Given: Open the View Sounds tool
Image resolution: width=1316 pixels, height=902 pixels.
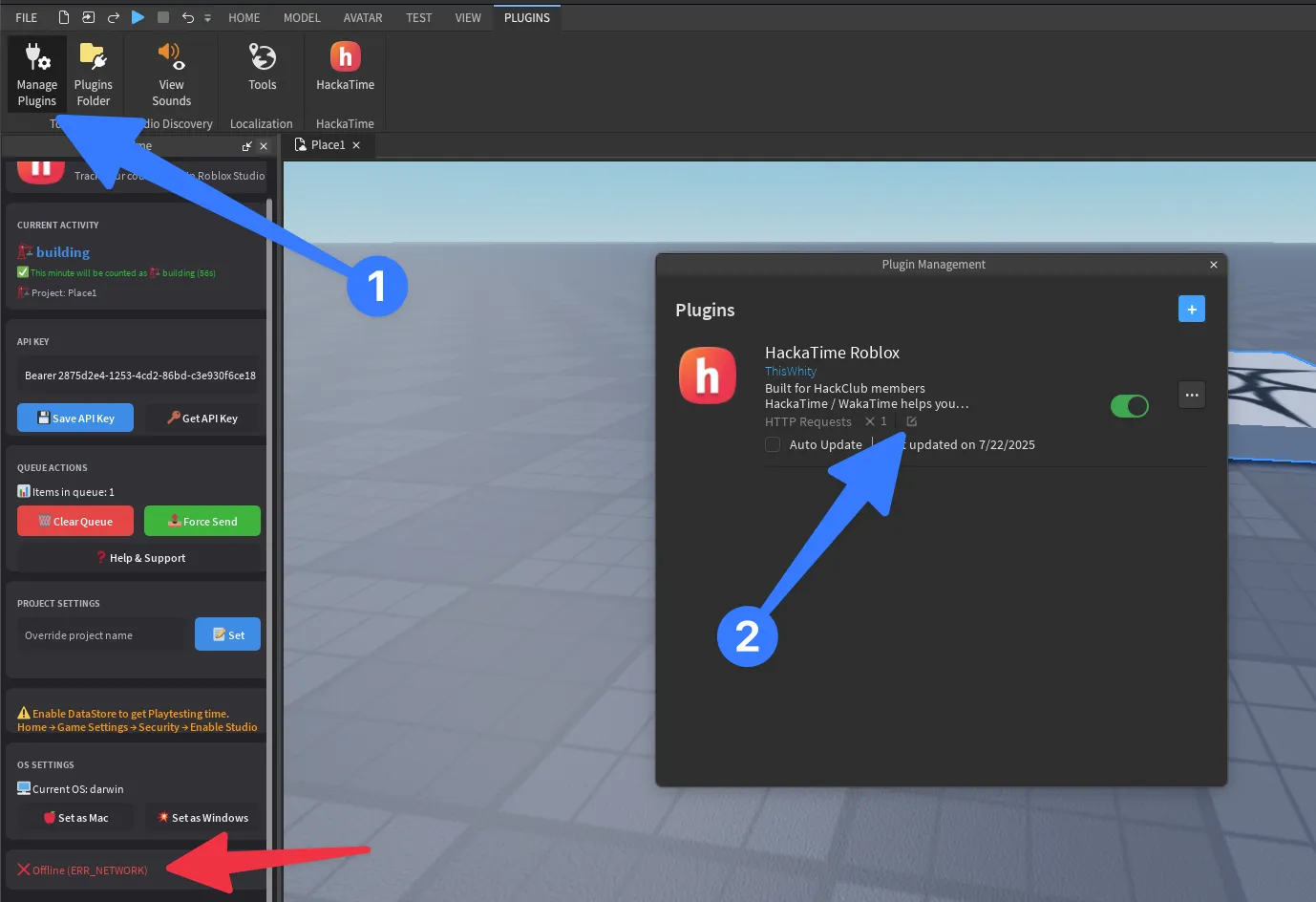Looking at the screenshot, I should (172, 75).
